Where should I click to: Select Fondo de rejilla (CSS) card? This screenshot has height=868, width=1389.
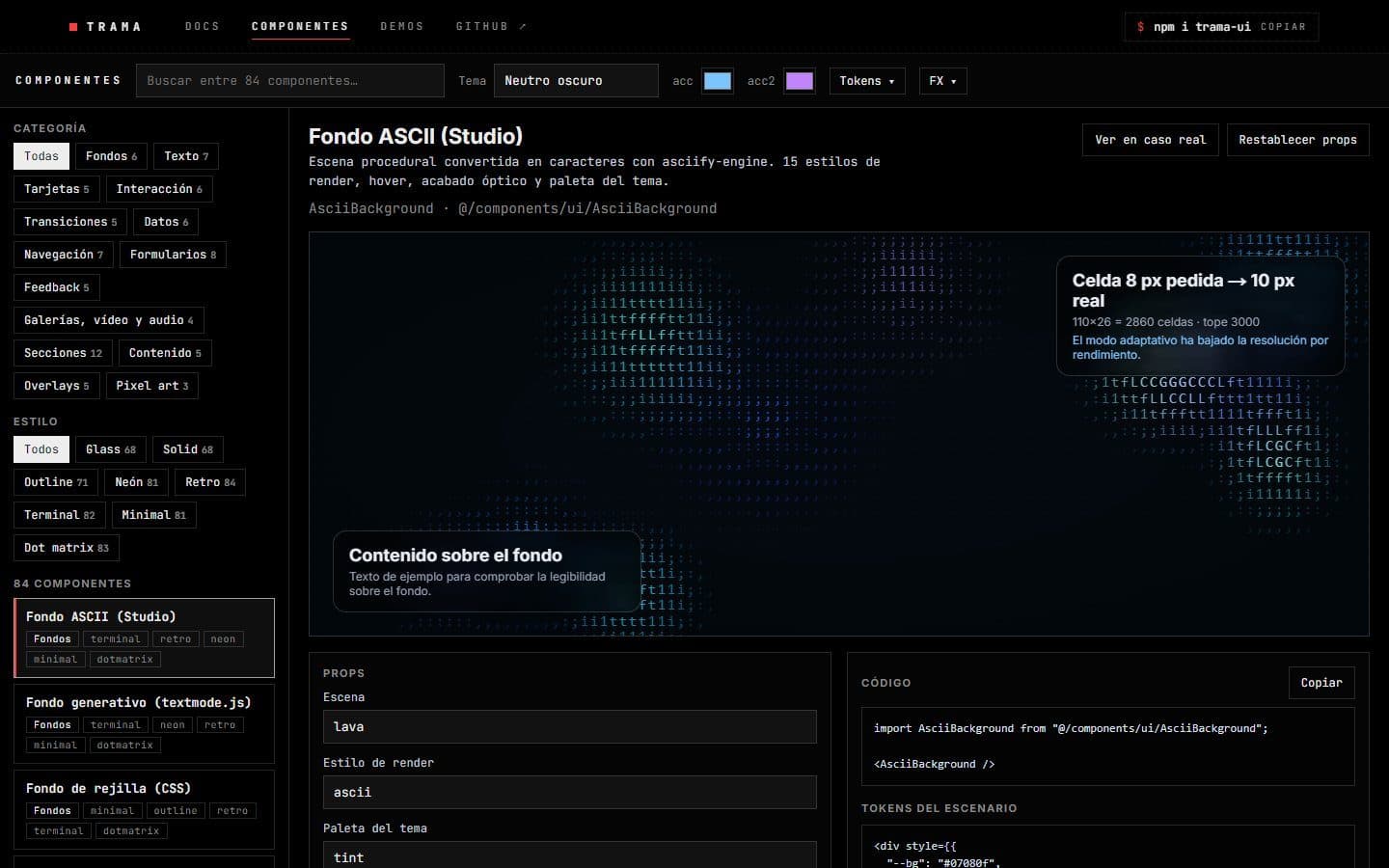(144, 809)
